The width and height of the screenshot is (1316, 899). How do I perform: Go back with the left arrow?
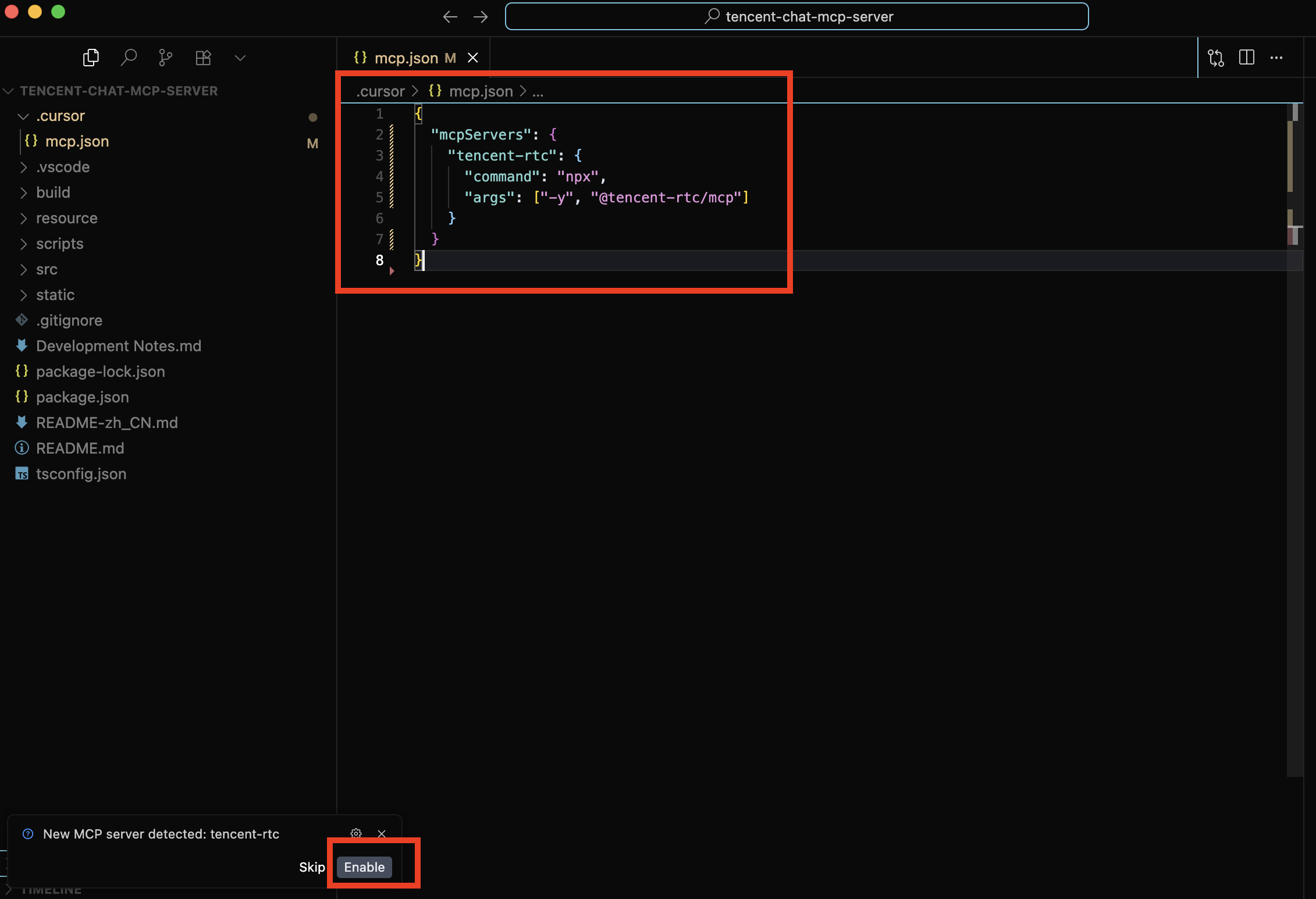tap(450, 17)
